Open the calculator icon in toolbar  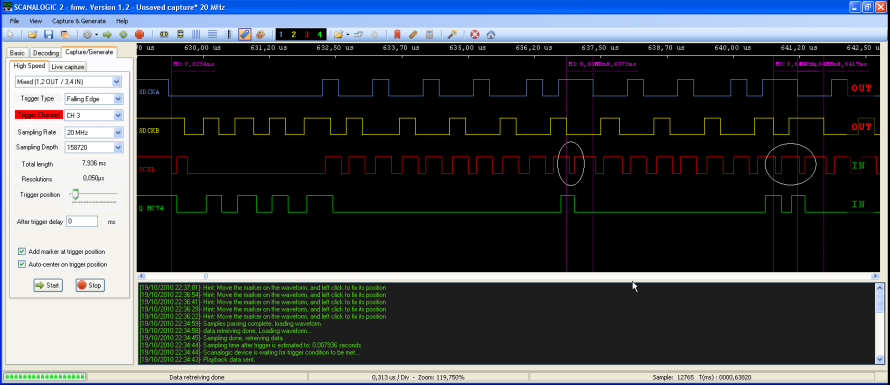430,35
